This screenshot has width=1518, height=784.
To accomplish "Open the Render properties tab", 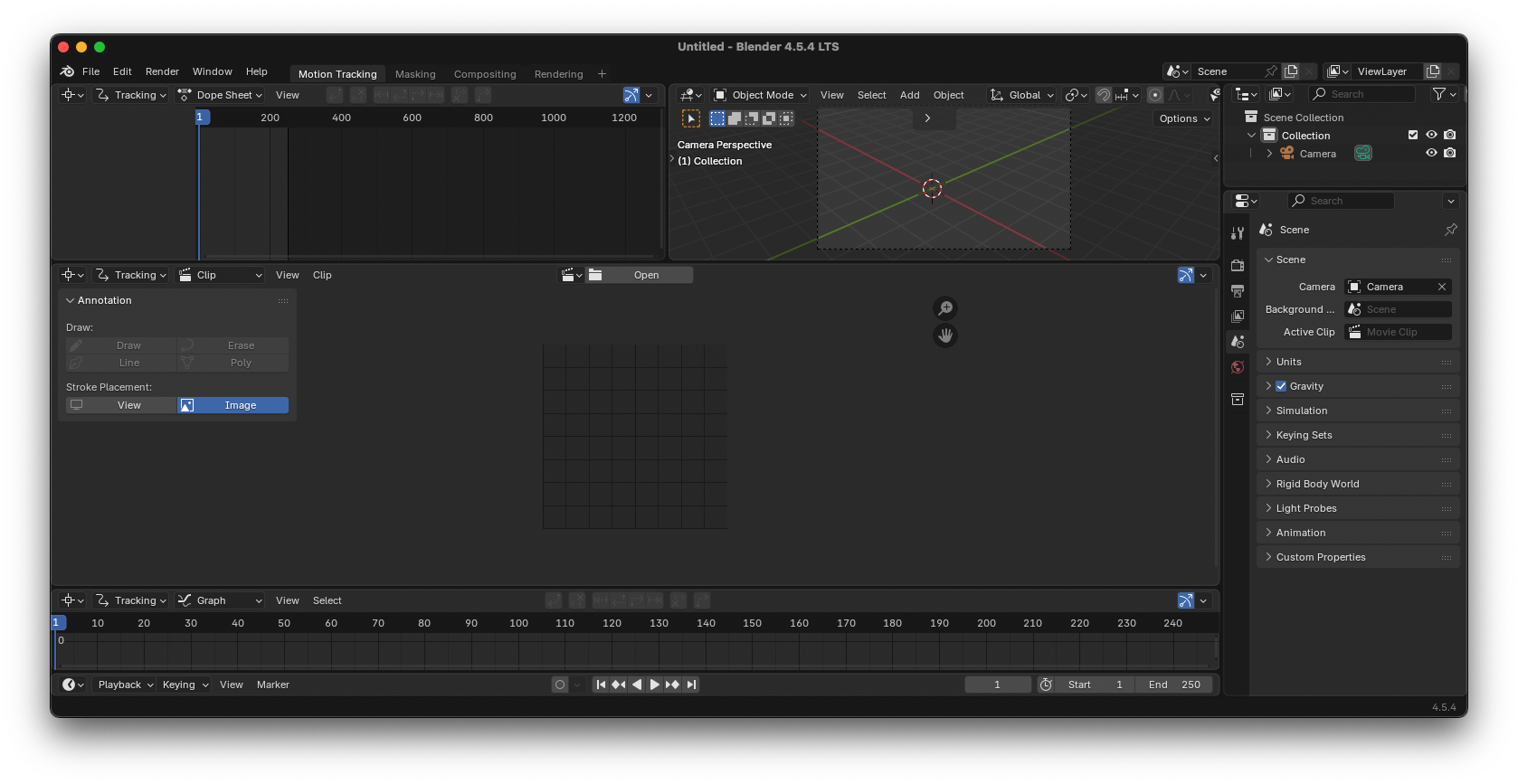I will (x=1238, y=266).
